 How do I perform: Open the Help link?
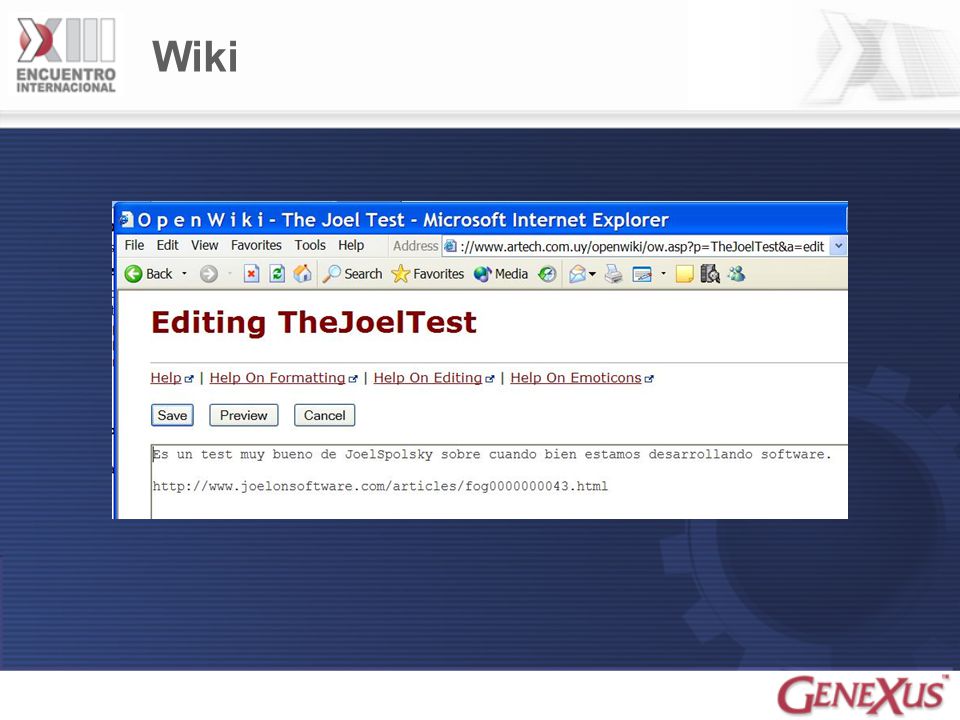point(166,378)
